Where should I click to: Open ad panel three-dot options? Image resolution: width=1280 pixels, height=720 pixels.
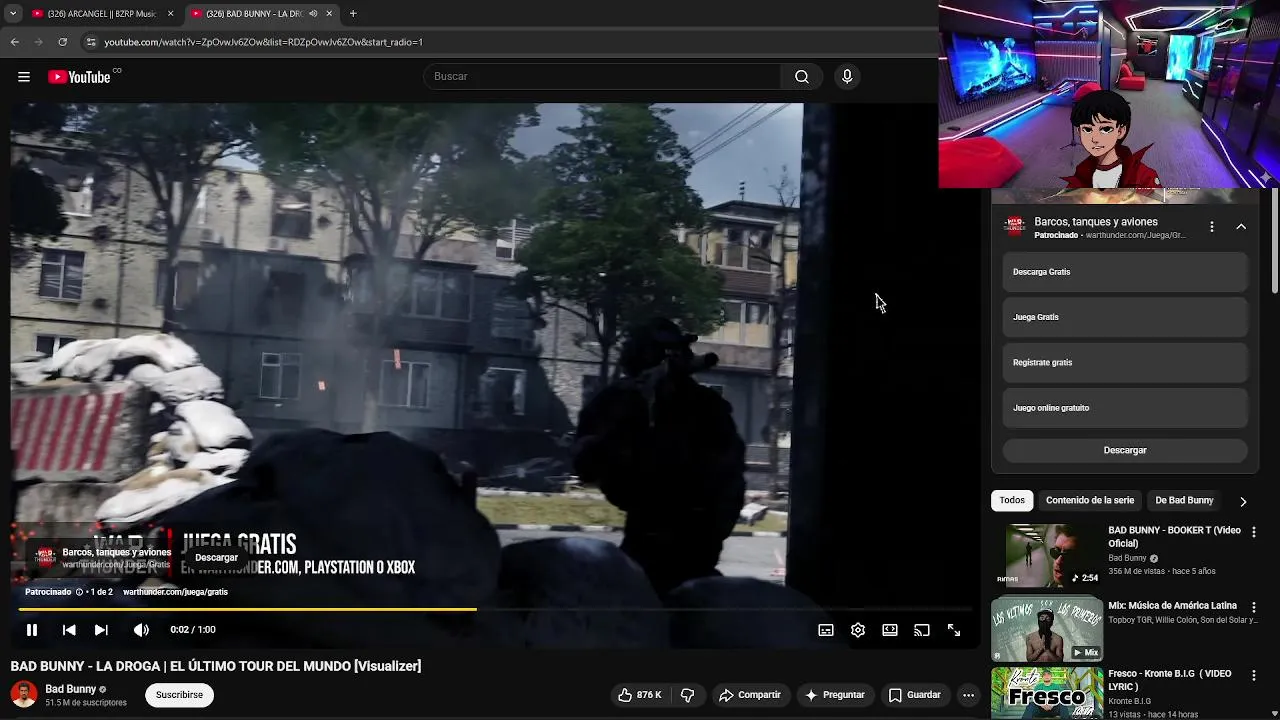1211,227
